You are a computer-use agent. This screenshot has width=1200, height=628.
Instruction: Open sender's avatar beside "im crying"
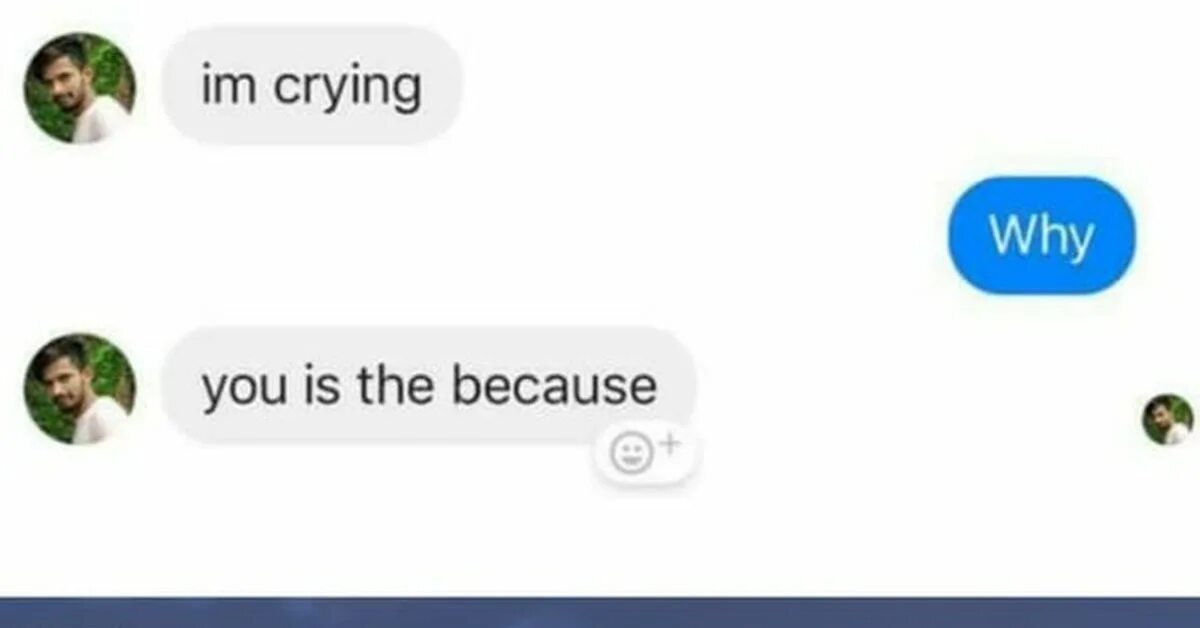tap(80, 88)
